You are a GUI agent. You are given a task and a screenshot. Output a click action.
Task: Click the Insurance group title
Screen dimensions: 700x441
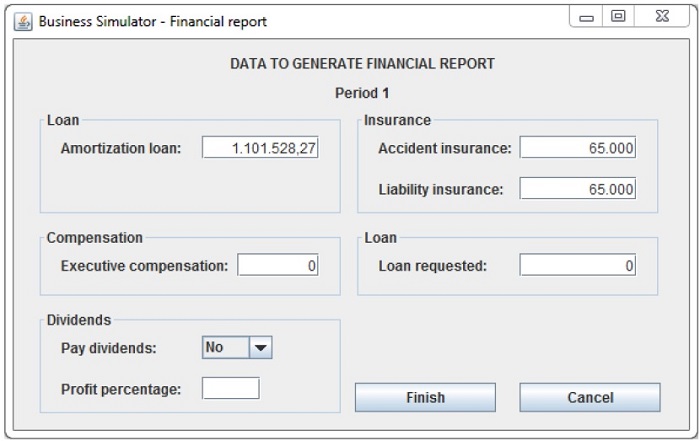coord(397,120)
